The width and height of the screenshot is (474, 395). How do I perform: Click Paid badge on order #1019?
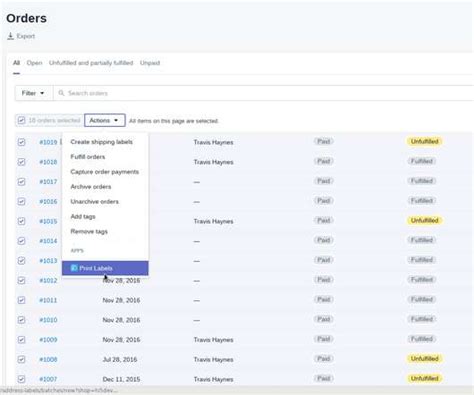click(324, 141)
